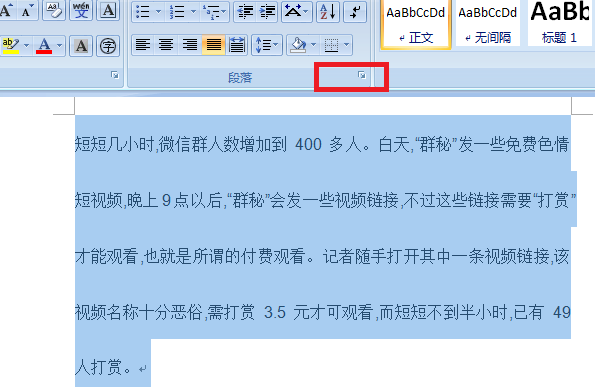Open numbering style dropdown
This screenshot has height=387, width=595.
point(193,11)
